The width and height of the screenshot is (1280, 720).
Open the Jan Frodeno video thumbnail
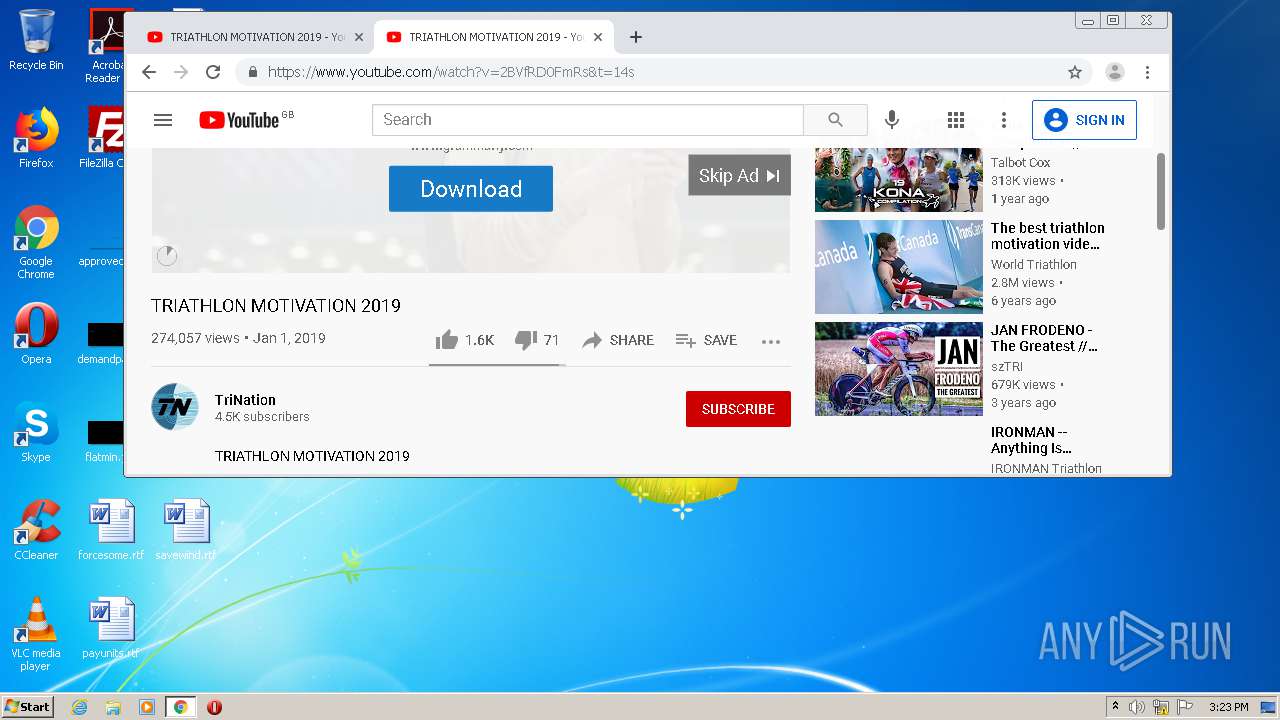pos(899,369)
